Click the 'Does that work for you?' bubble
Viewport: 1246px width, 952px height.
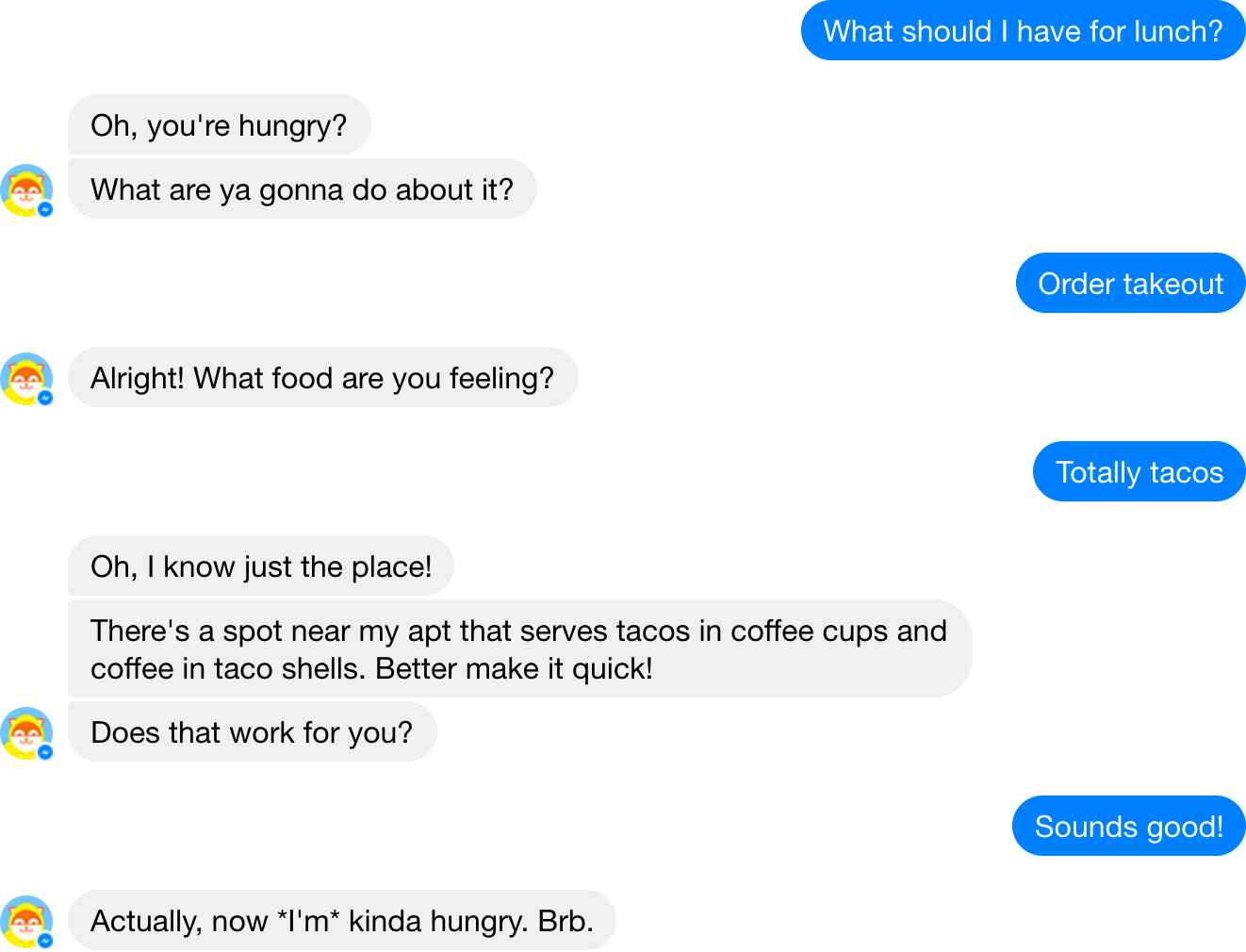[x=252, y=731]
